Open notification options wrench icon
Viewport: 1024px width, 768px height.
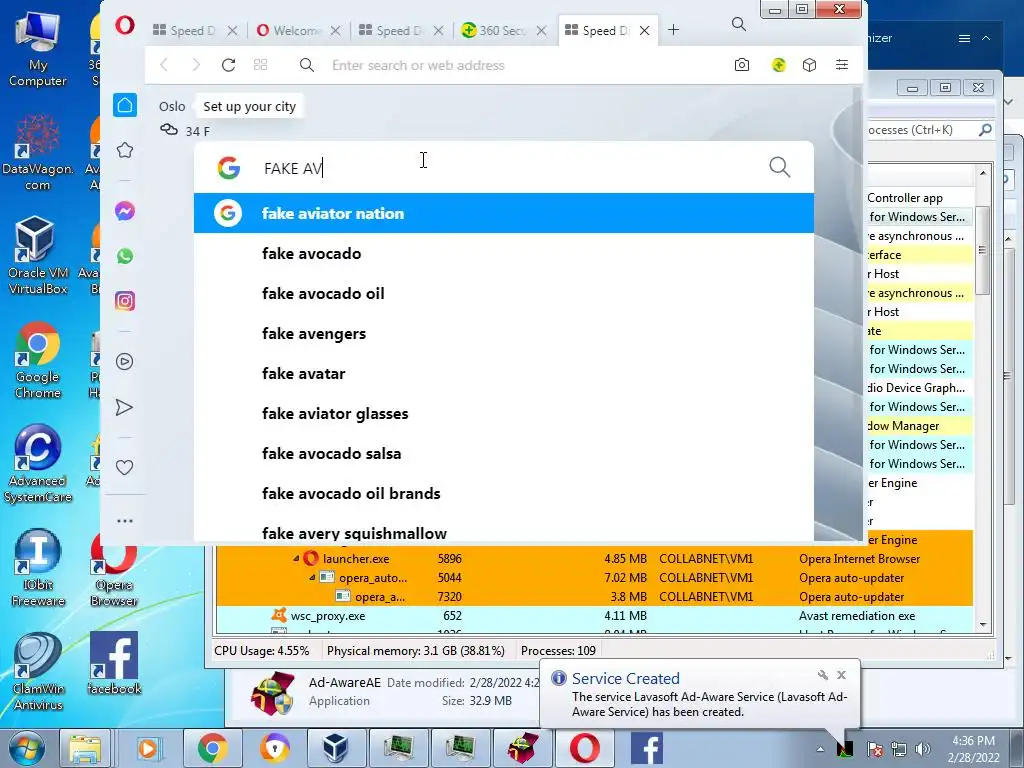(x=823, y=675)
